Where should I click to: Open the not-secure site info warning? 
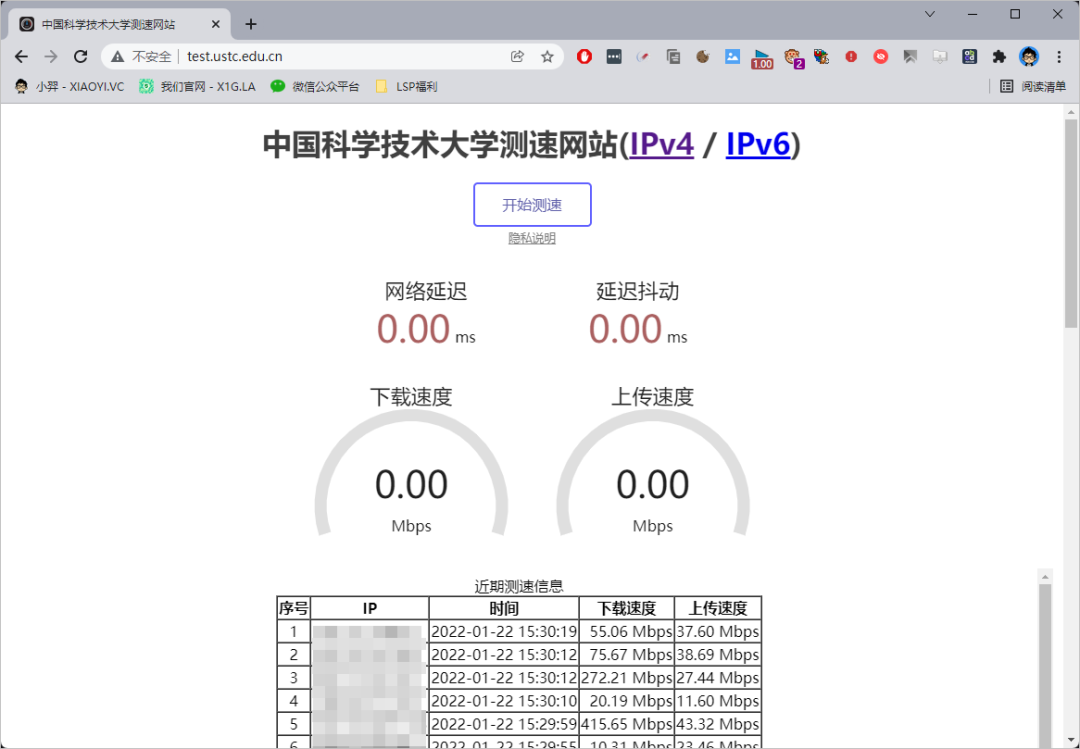(x=141, y=57)
